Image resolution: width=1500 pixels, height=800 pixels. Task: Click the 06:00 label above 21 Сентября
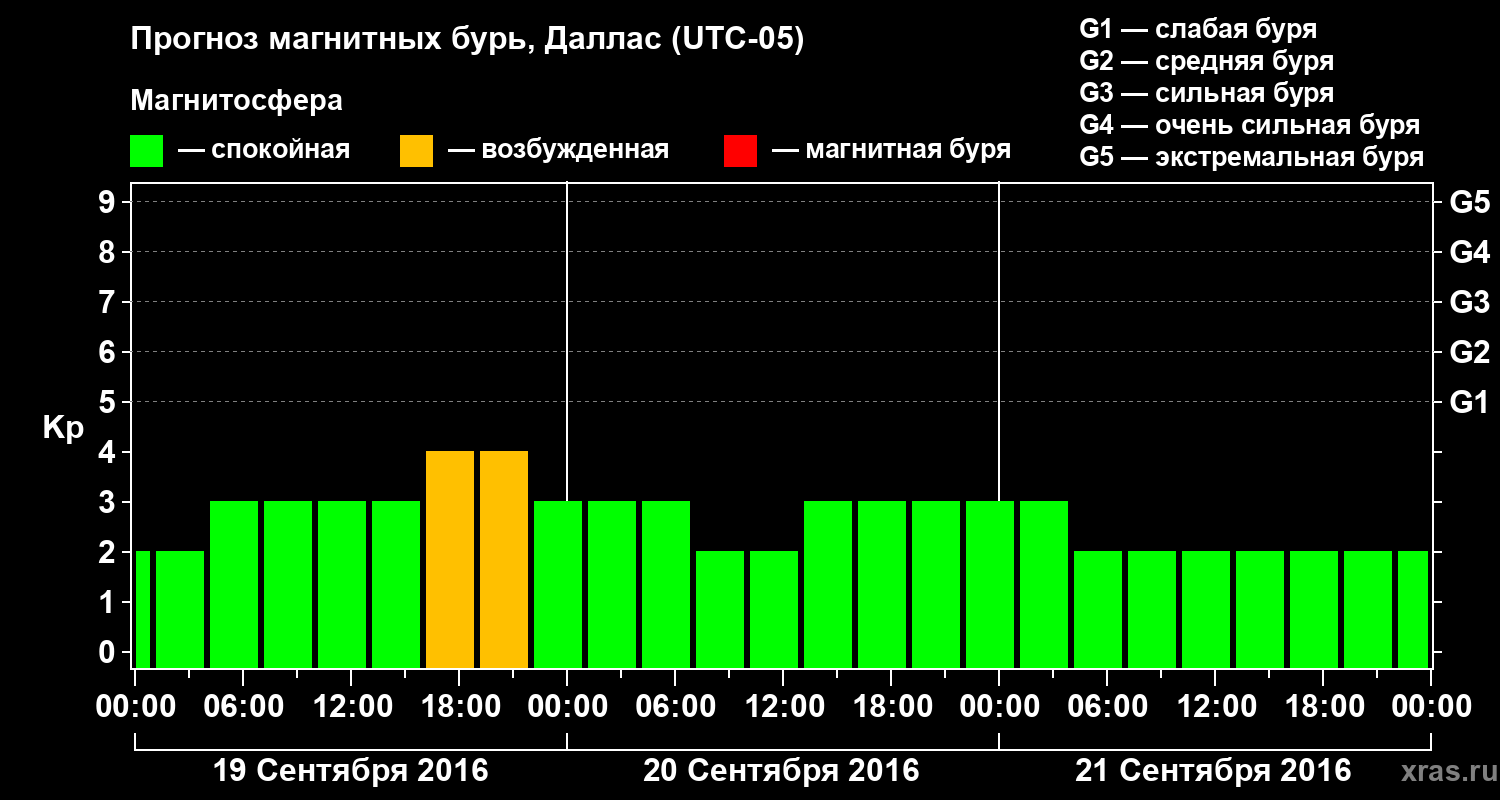(1107, 707)
